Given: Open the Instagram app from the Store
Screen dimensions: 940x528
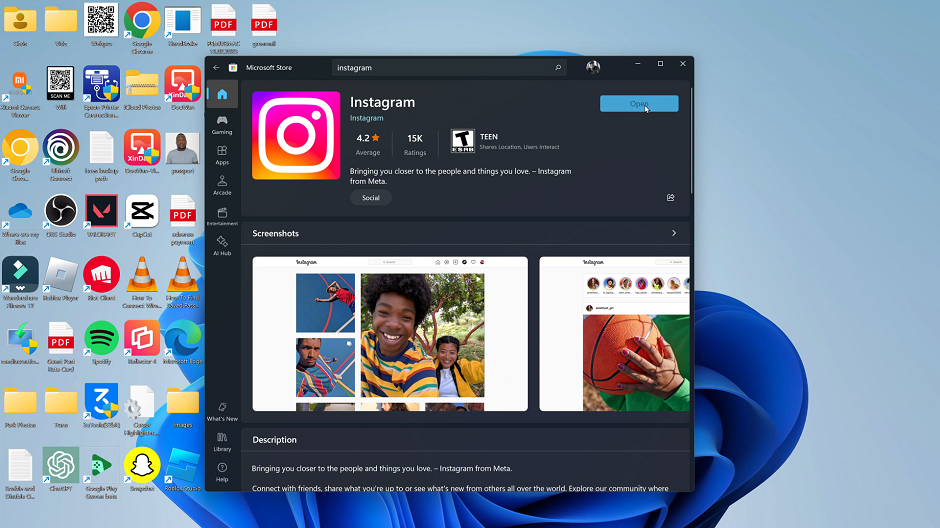Looking at the screenshot, I should pyautogui.click(x=639, y=104).
